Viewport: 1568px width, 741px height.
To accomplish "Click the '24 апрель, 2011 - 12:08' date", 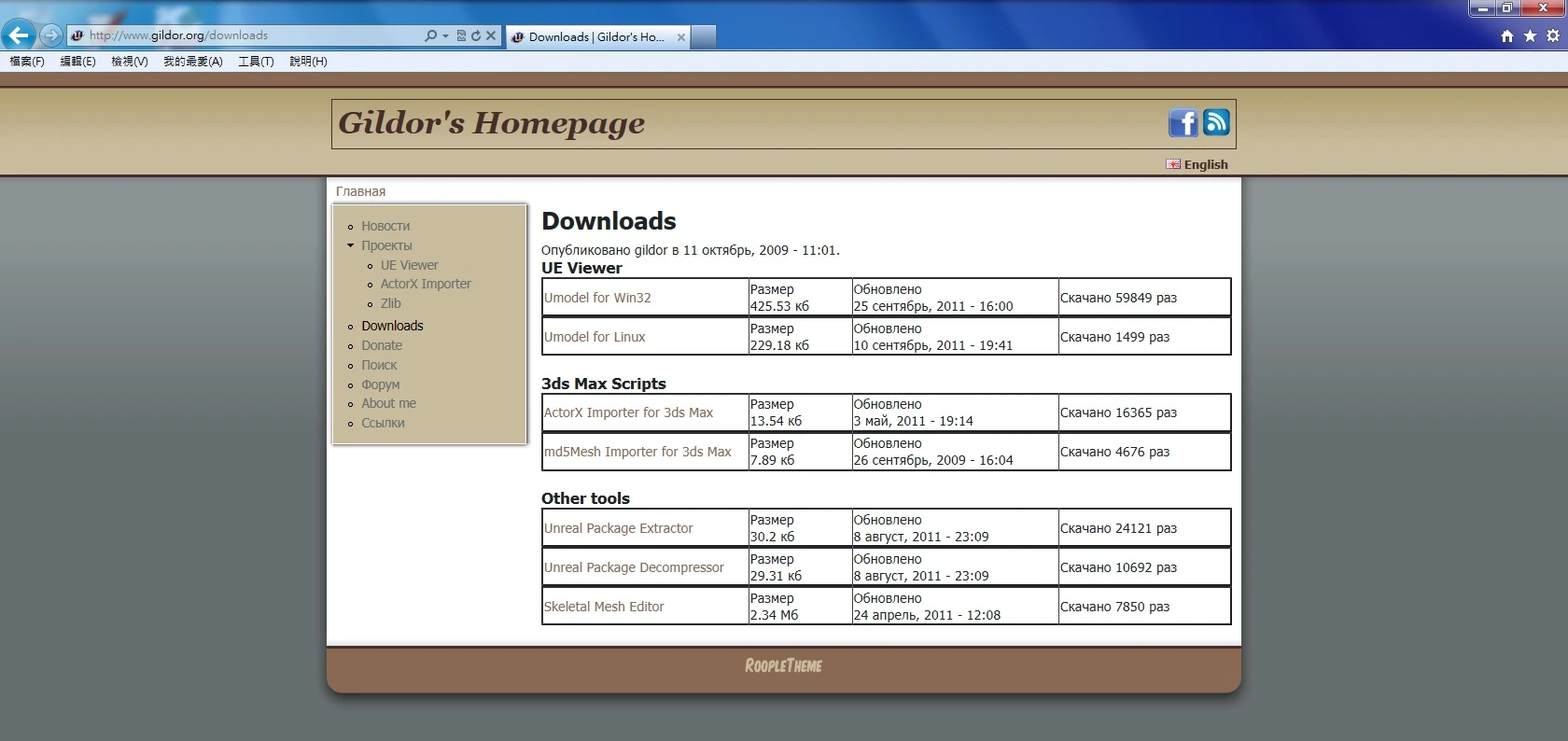I will (x=927, y=615).
